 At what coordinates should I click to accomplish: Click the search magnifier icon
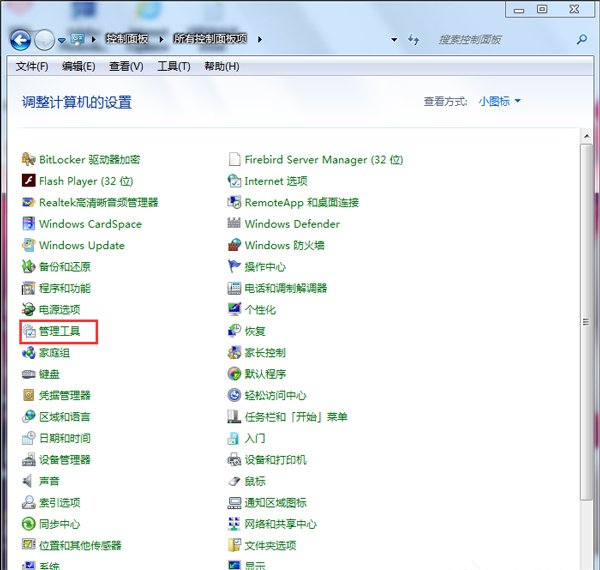point(582,39)
